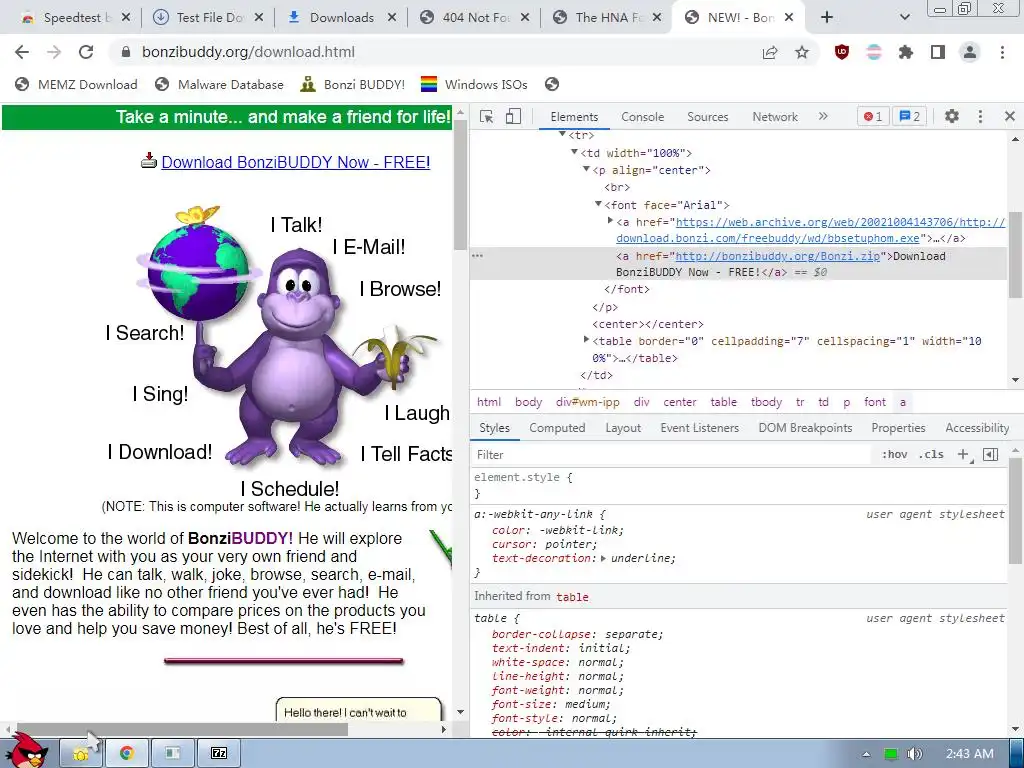1024x768 pixels.
Task: Open the Bonzi BUDDY! bookmark
Action: pyautogui.click(x=353, y=84)
